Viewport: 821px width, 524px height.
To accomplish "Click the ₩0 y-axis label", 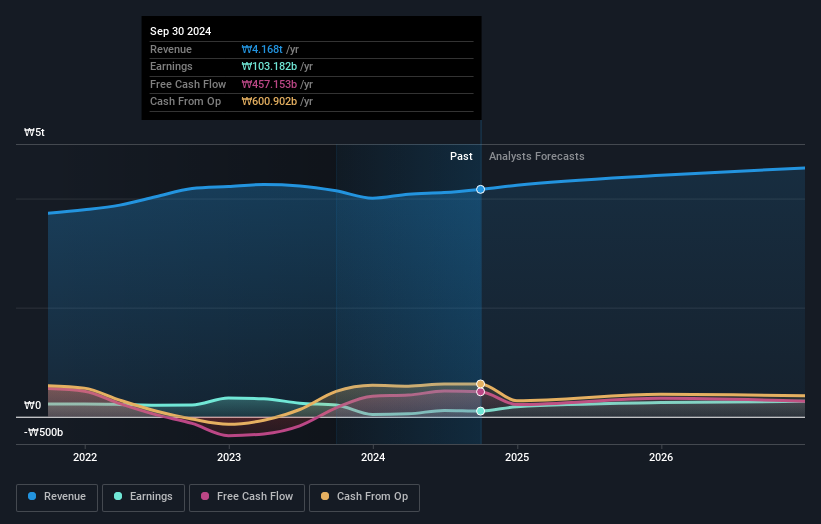I will pyautogui.click(x=32, y=406).
